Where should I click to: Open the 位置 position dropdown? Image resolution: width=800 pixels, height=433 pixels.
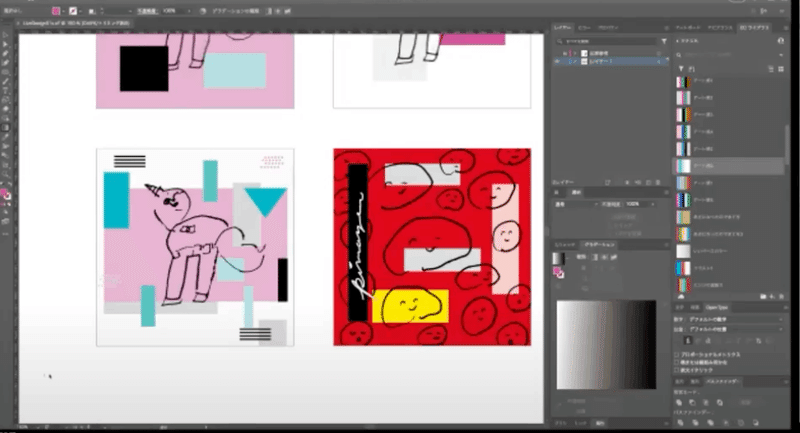(x=735, y=329)
